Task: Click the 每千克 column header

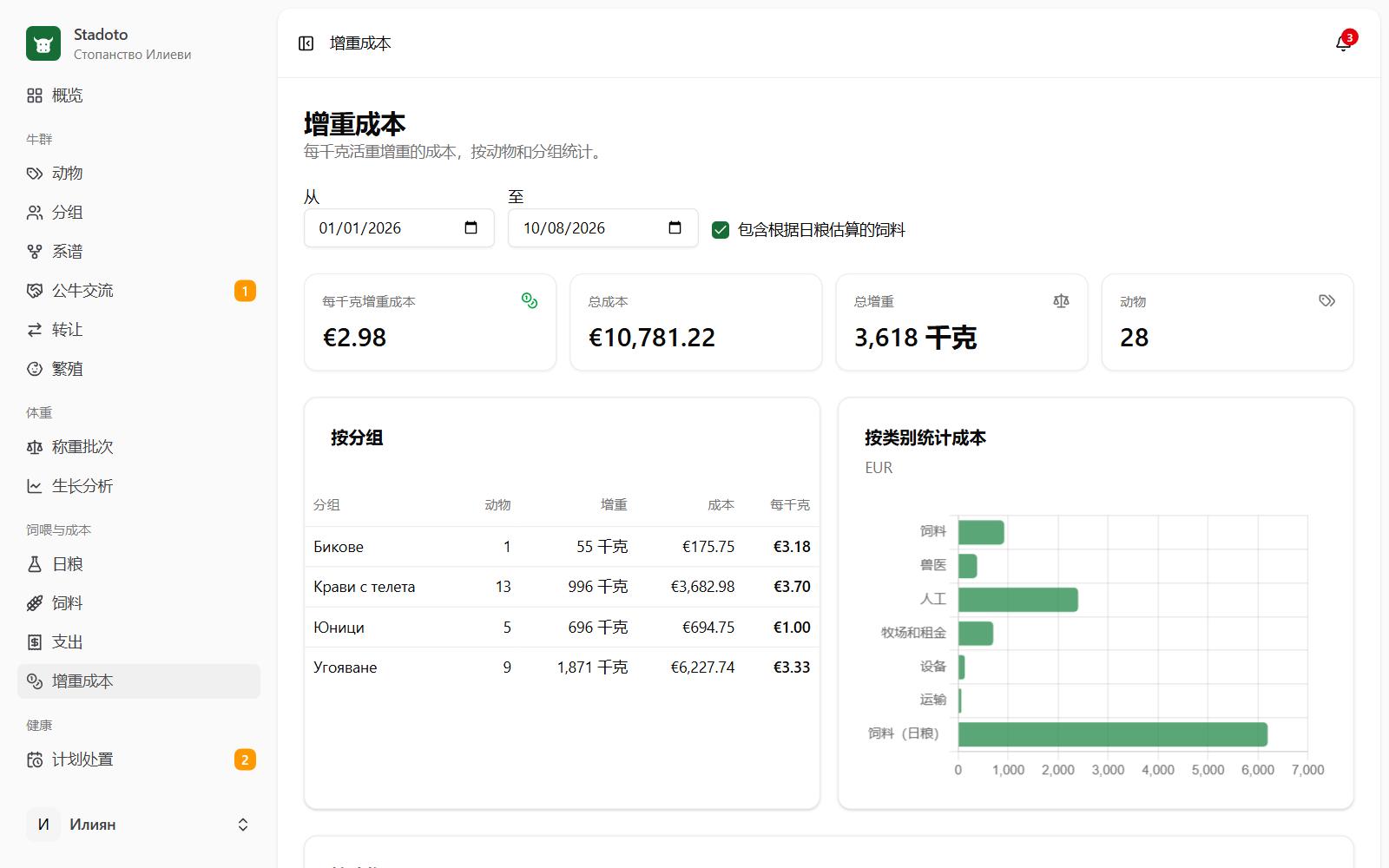Action: (x=790, y=504)
